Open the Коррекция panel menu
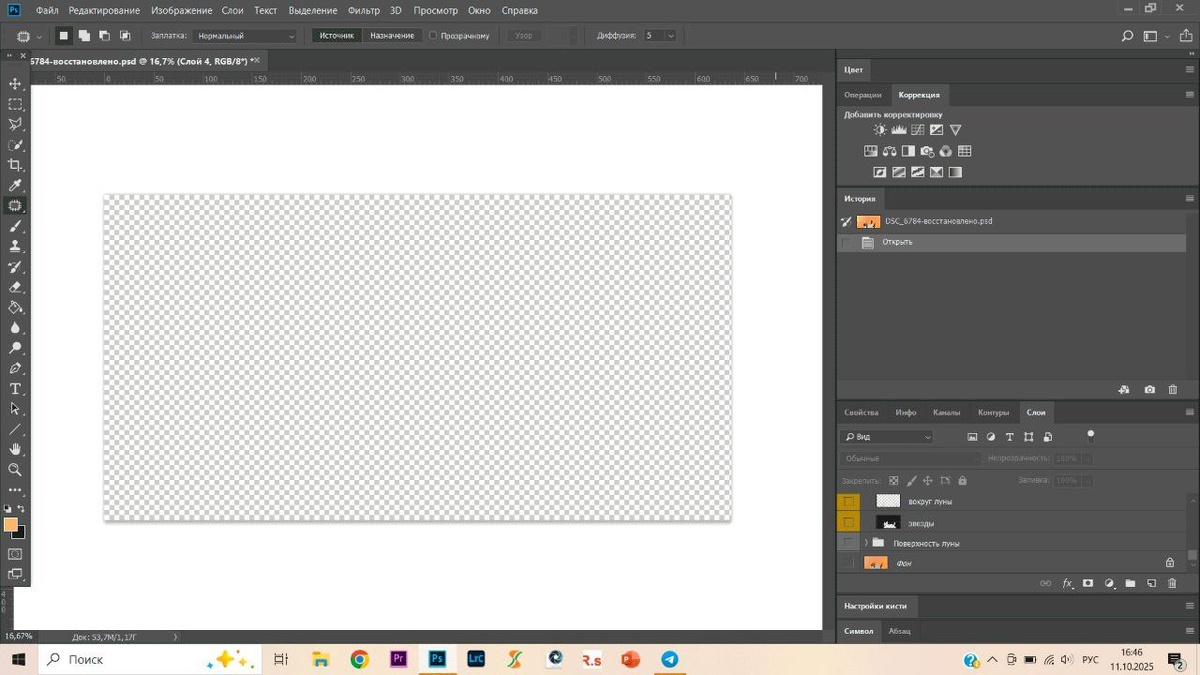 [x=1189, y=95]
